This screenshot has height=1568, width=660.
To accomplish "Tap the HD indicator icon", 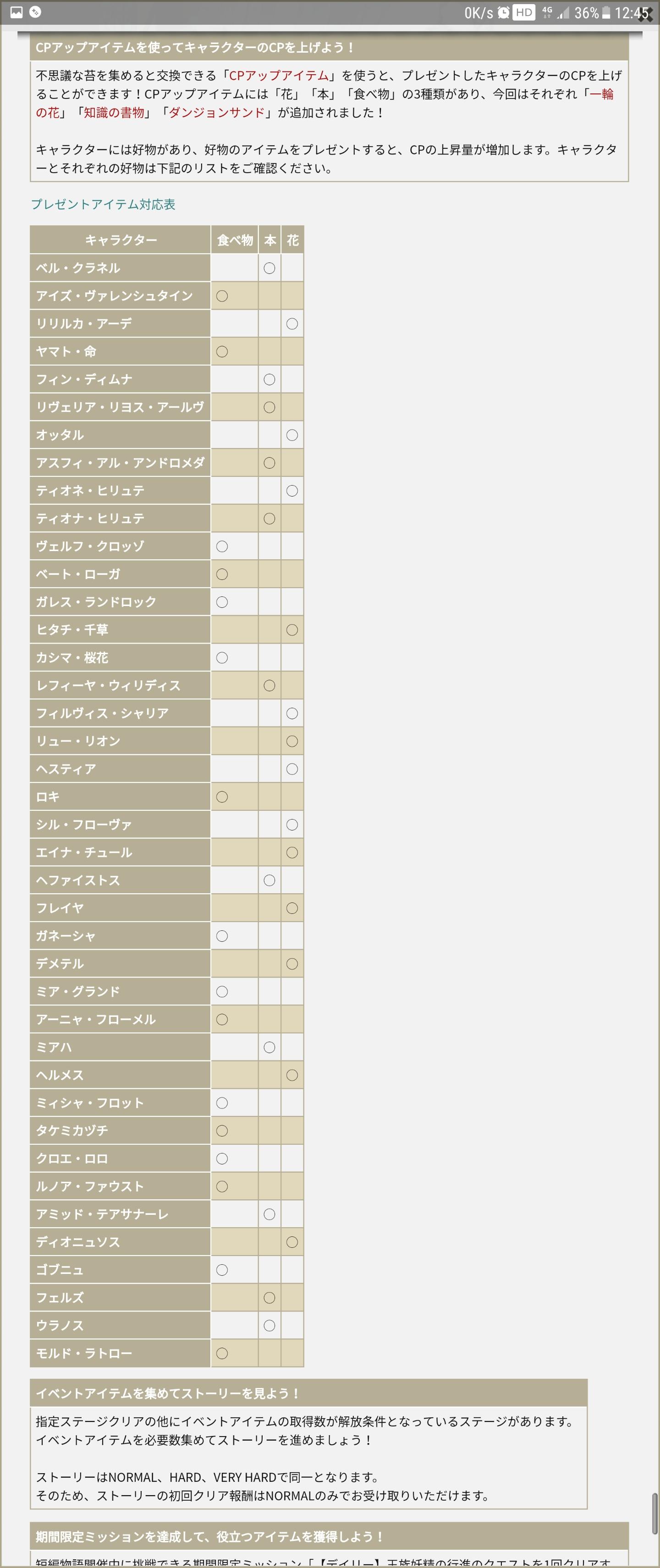I will (523, 13).
